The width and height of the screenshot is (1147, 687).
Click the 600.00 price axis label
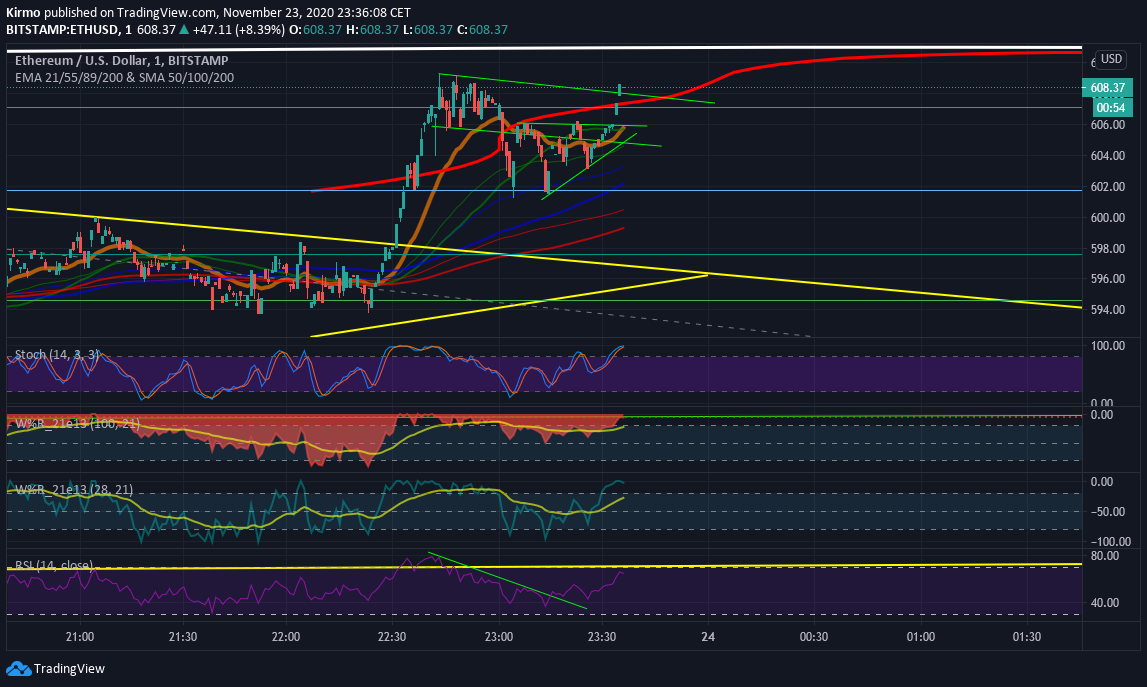point(1107,217)
